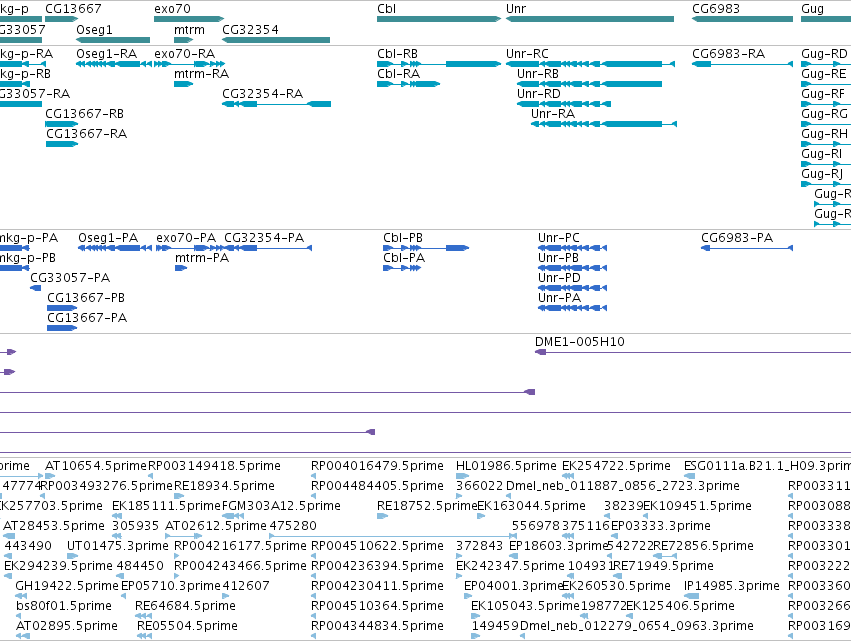
Task: Select the Cbl gene feature label
Action: (x=386, y=9)
